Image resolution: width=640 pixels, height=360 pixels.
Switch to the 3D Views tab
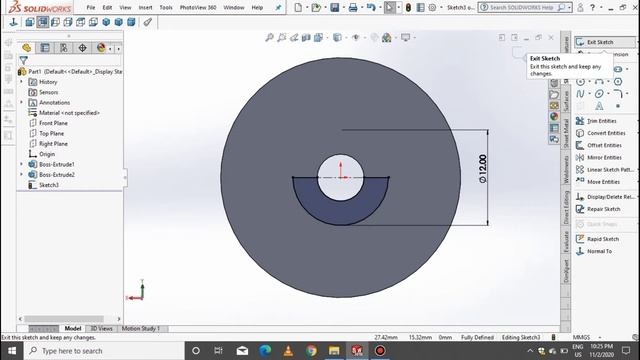tap(101, 329)
